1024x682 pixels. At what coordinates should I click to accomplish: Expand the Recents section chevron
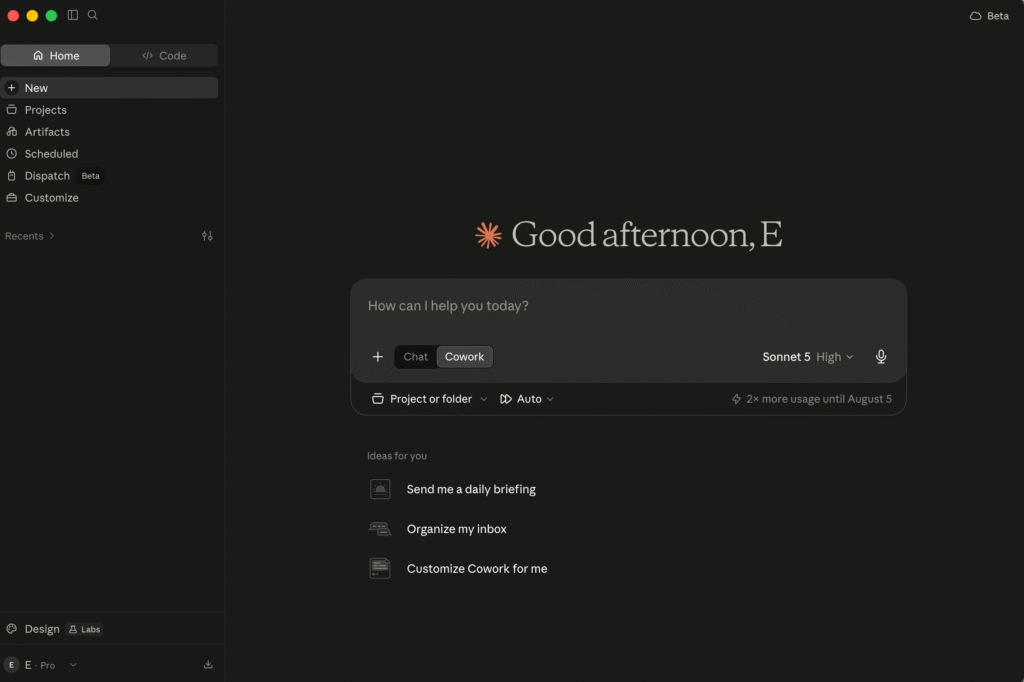(52, 236)
